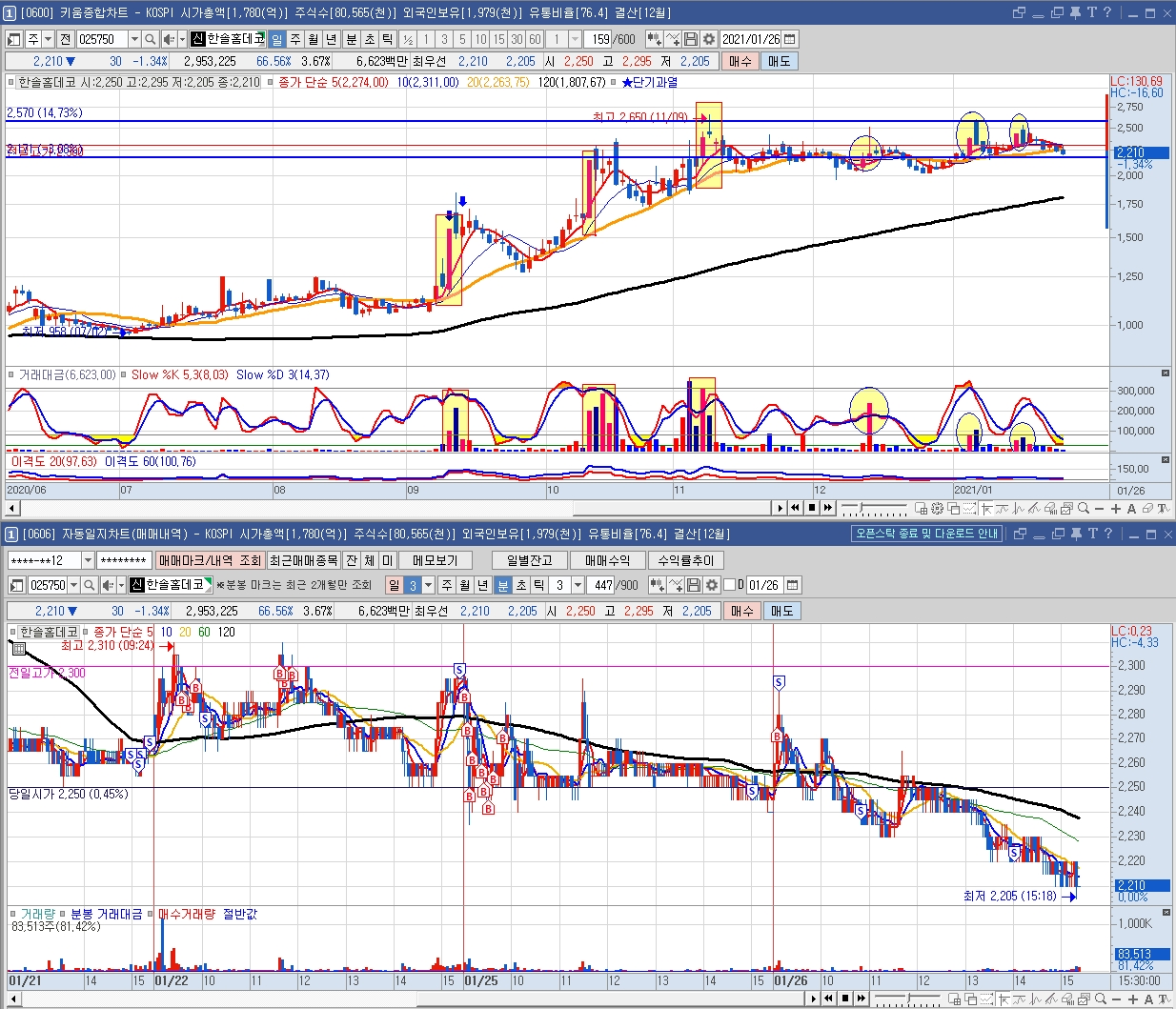Expand the 거래대금 indicator panel corner button

tap(1165, 373)
